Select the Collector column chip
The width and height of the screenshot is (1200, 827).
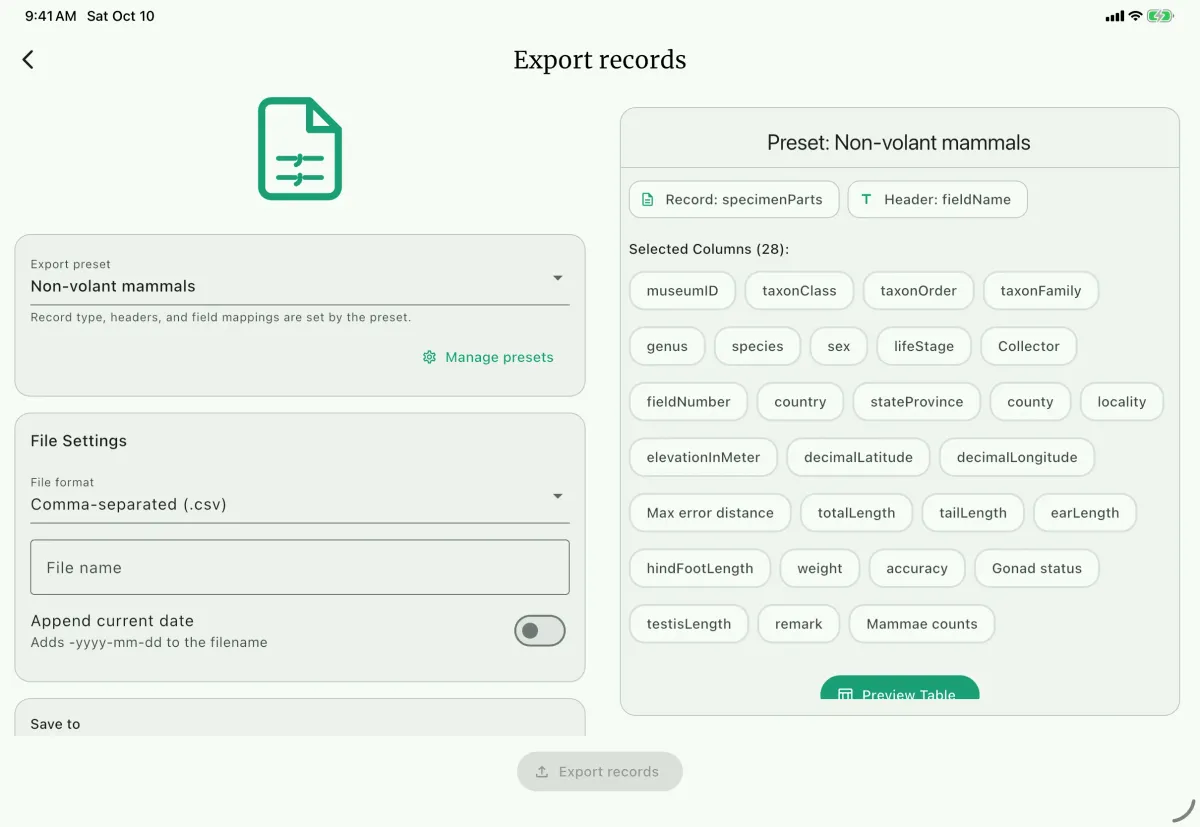(1029, 346)
